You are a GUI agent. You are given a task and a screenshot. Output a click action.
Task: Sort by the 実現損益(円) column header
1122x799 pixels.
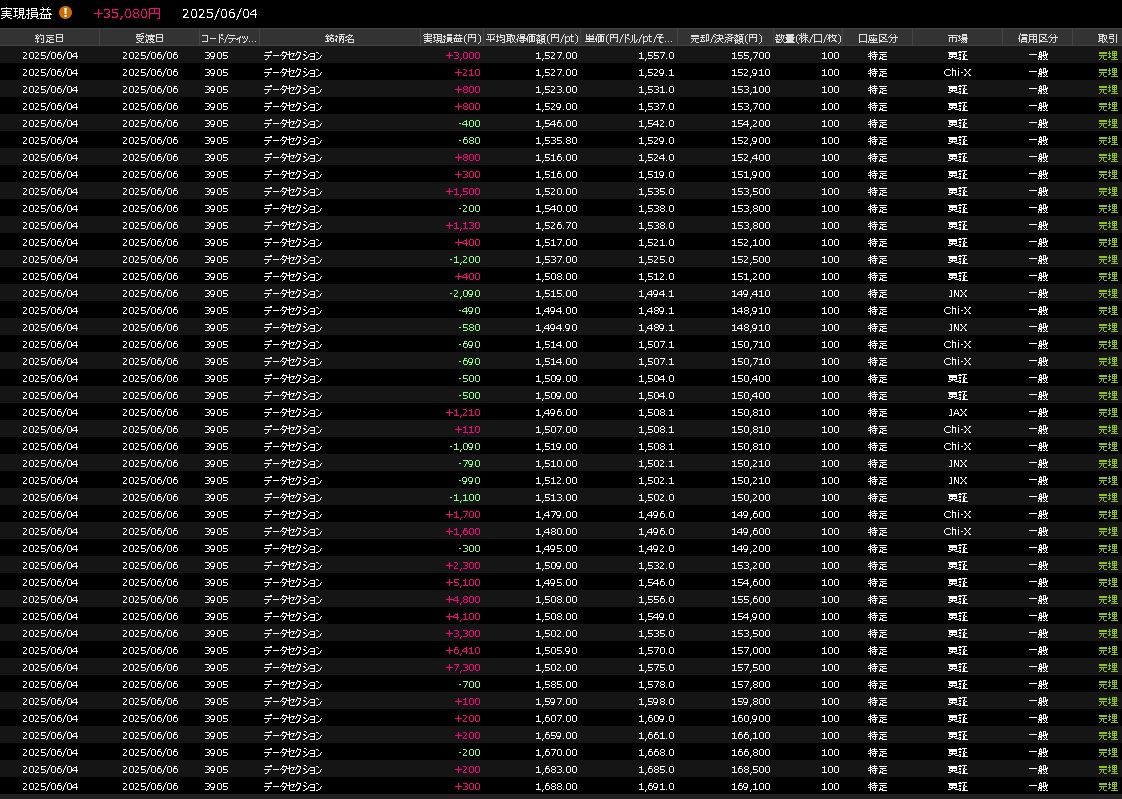tap(452, 38)
